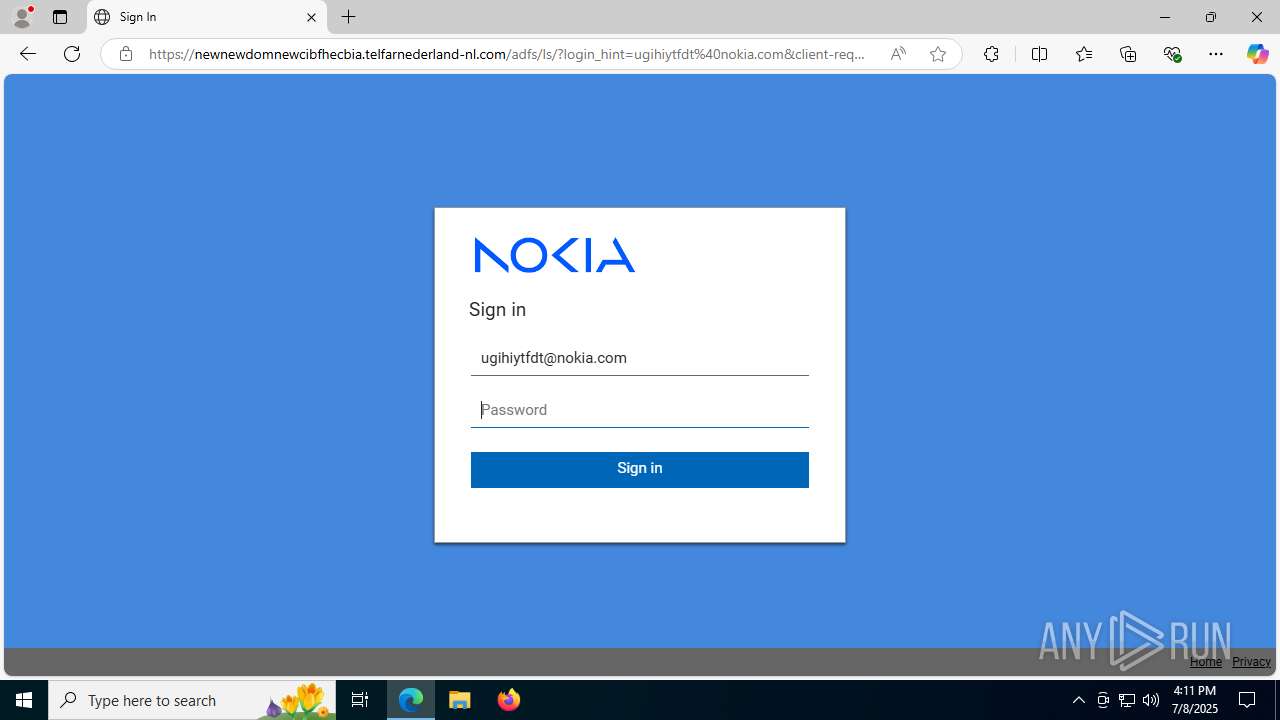Open the Collections icon
The width and height of the screenshot is (1280, 720).
(x=1128, y=54)
